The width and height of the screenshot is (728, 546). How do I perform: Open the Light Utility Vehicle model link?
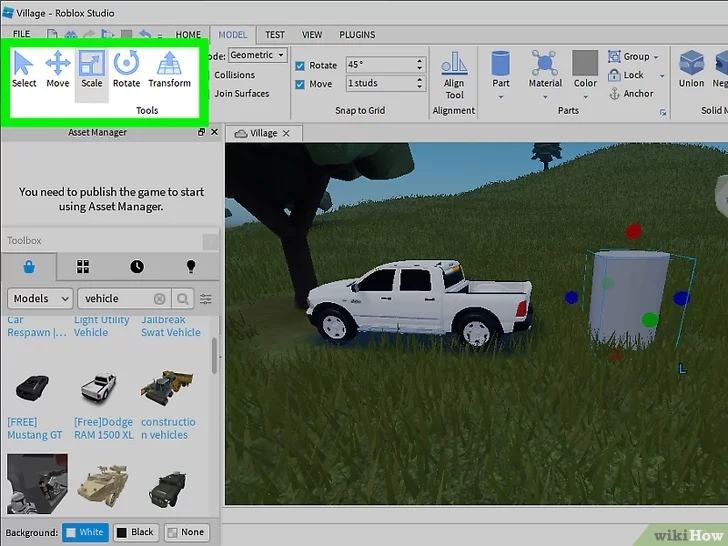point(102,326)
